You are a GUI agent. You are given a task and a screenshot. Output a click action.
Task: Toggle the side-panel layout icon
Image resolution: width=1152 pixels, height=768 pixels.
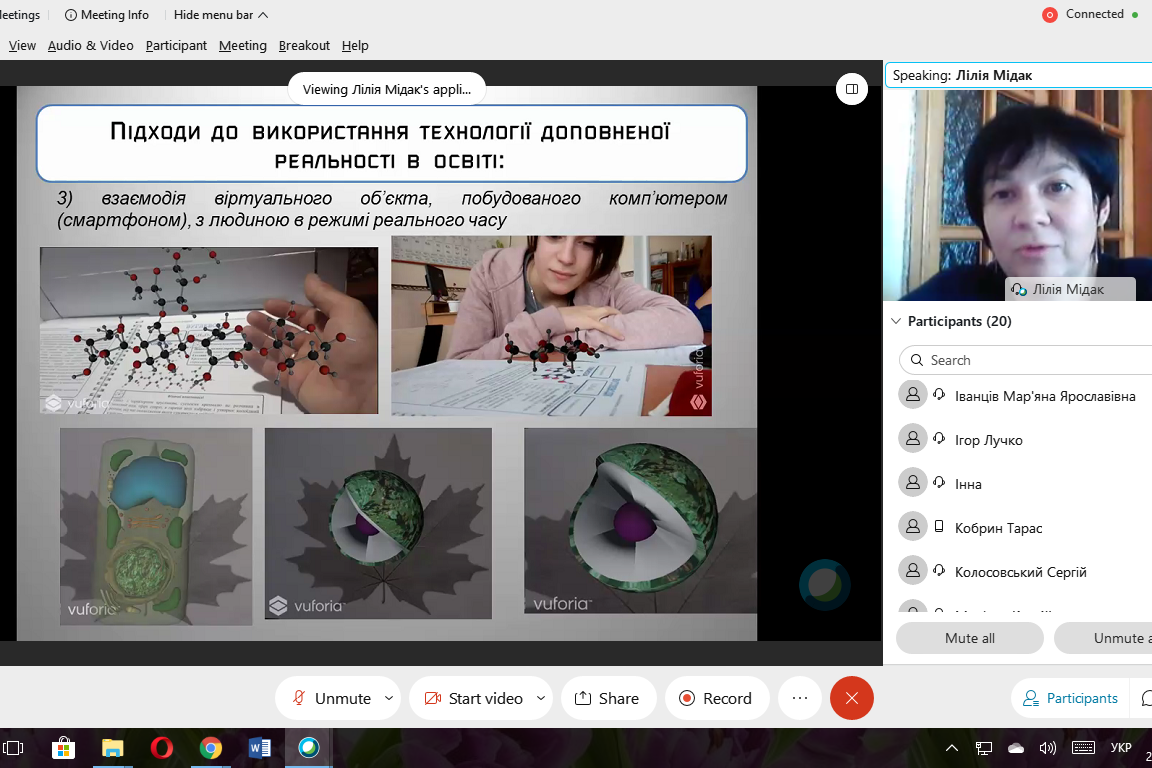point(851,89)
